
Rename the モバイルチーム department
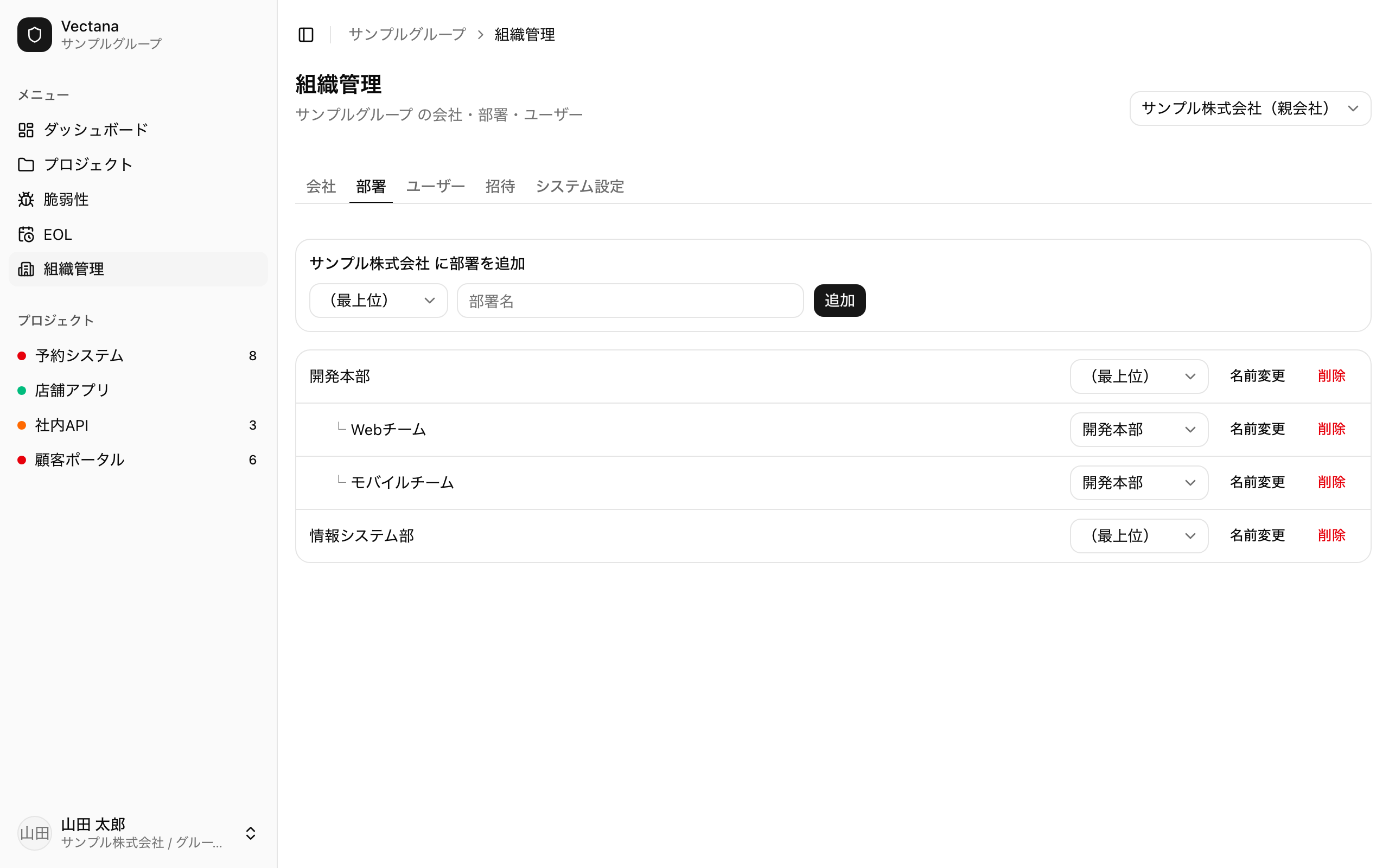[1257, 482]
